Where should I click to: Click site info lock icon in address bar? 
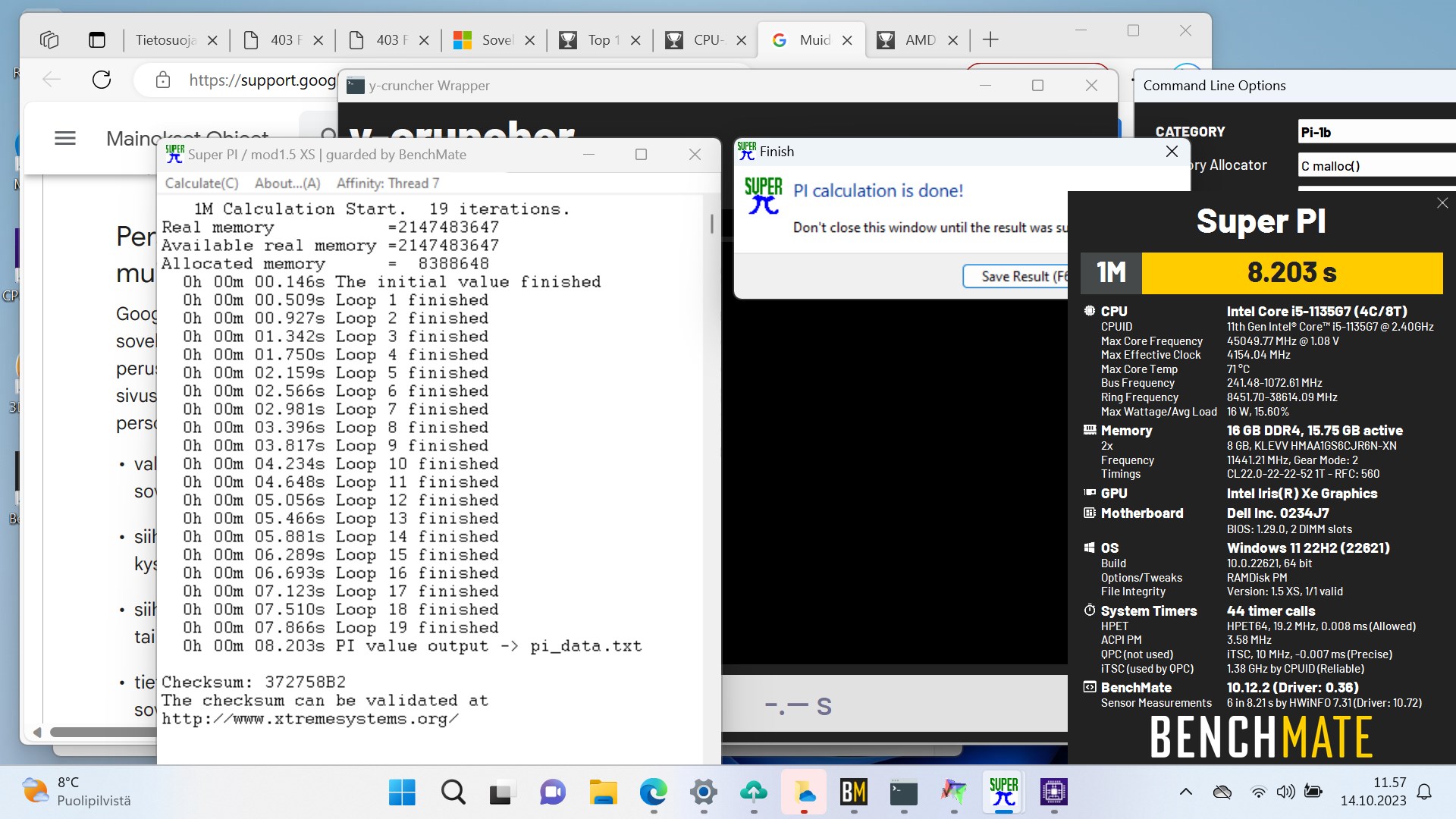(x=162, y=80)
